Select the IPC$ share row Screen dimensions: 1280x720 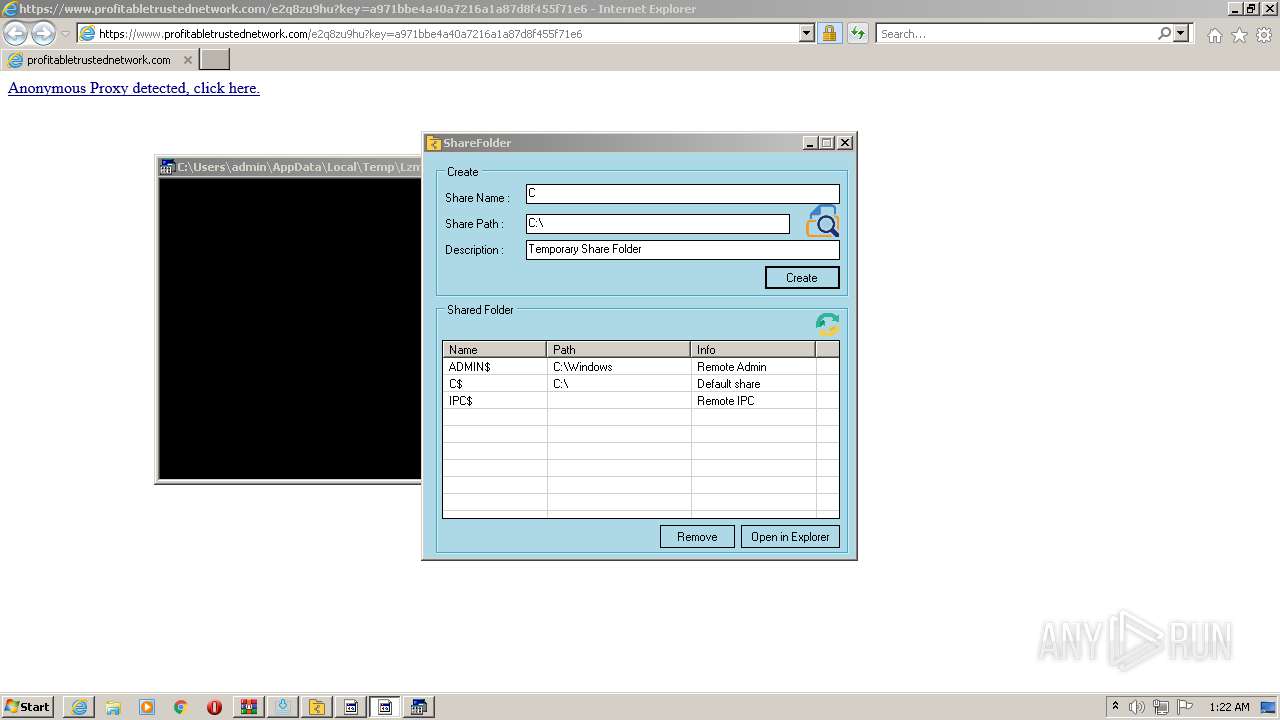(x=640, y=401)
